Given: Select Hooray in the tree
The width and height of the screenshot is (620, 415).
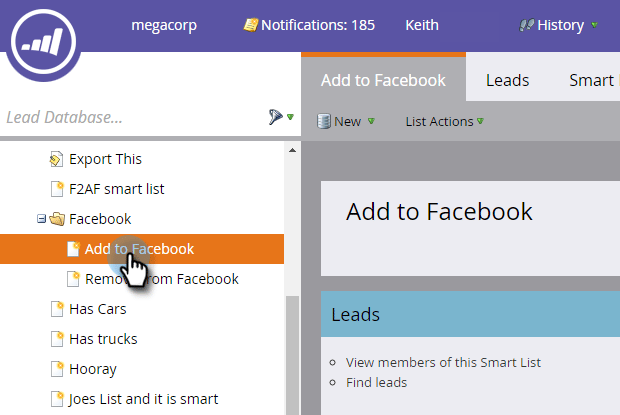Looking at the screenshot, I should (x=93, y=369).
